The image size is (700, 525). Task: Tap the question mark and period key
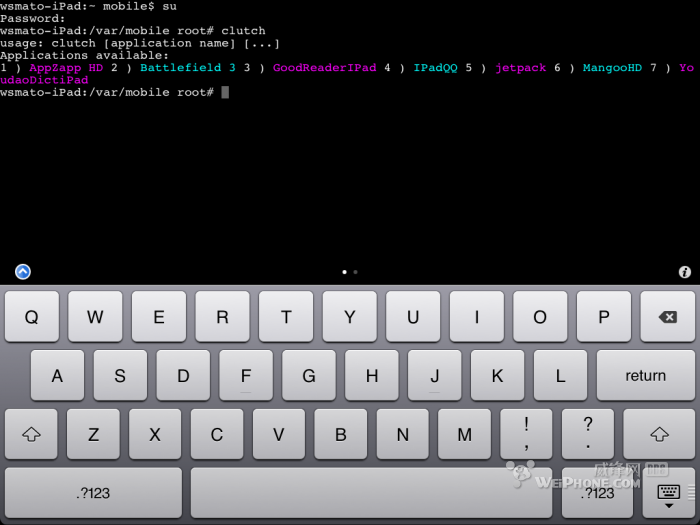pyautogui.click(x=588, y=434)
